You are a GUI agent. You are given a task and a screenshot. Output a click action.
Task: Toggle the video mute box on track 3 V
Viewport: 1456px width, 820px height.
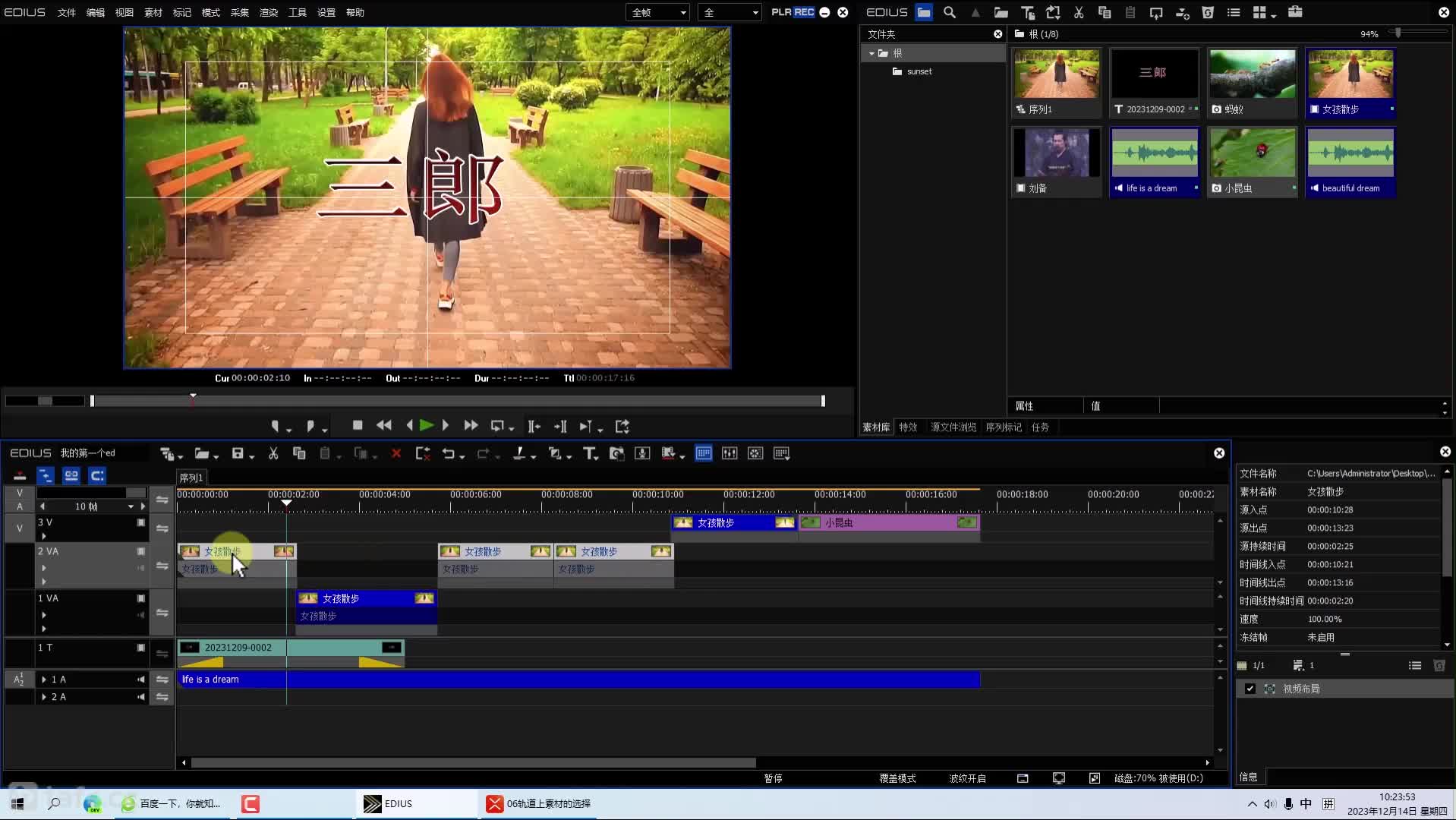(x=140, y=522)
